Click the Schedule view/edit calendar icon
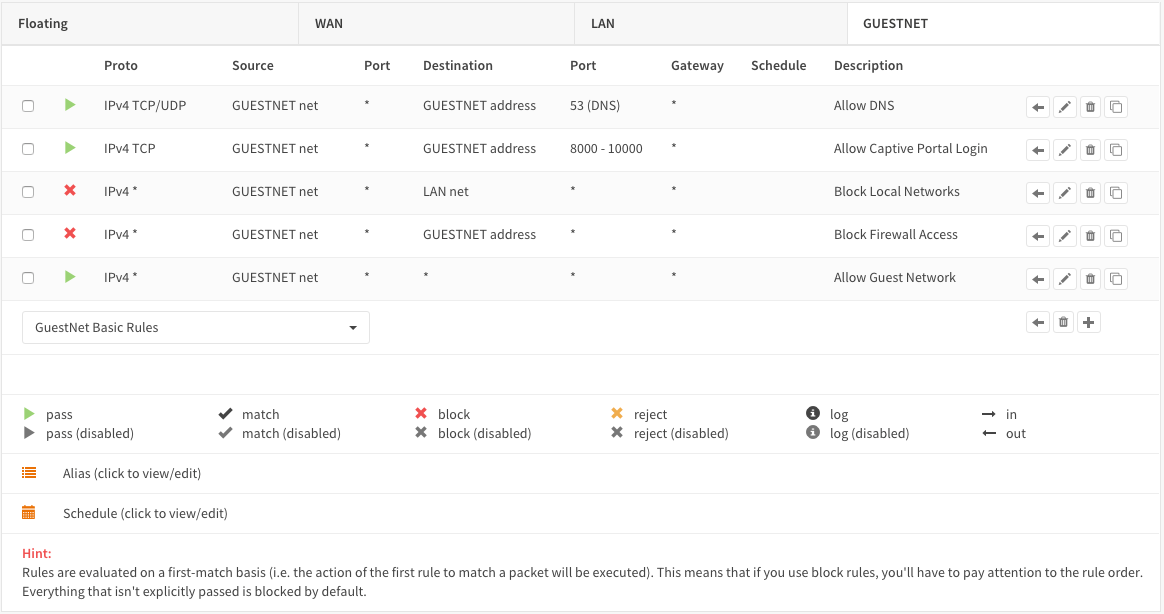 tap(29, 513)
